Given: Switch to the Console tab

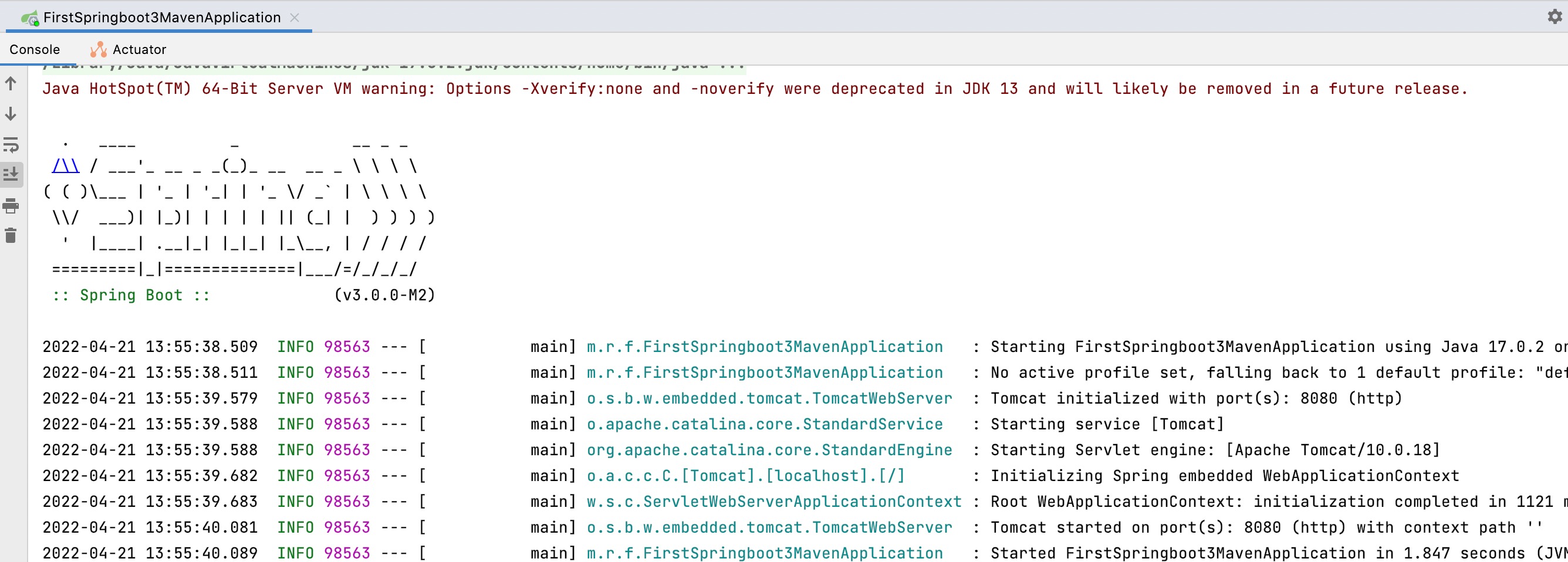Looking at the screenshot, I should click(35, 49).
